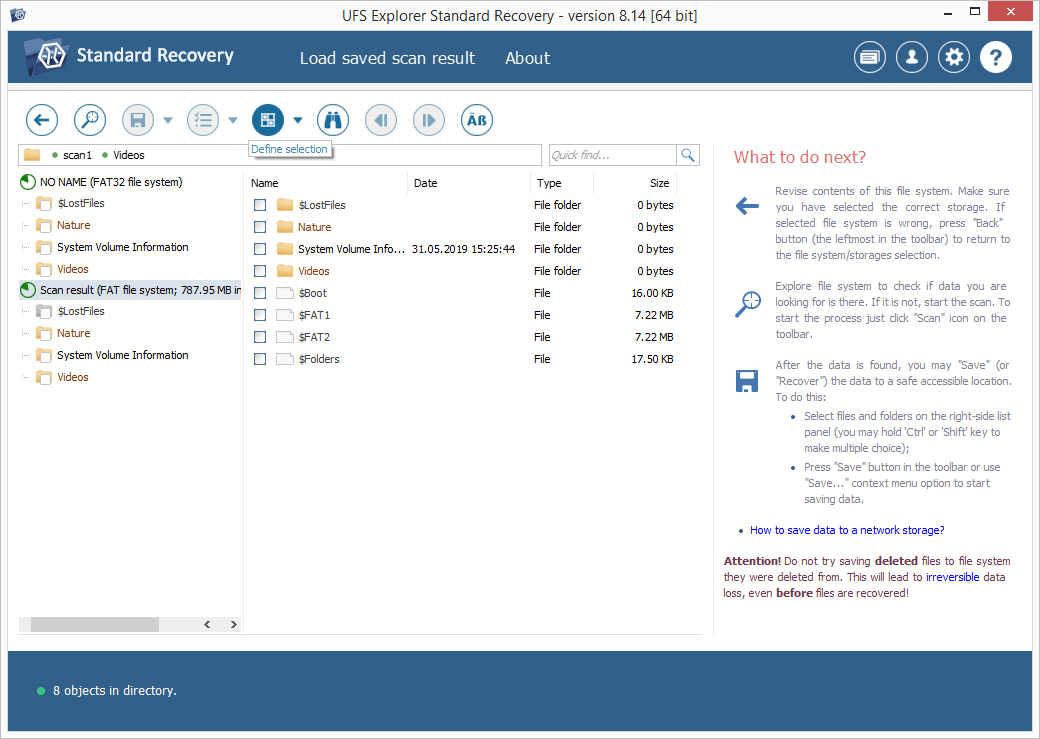1040x739 pixels.
Task: Click the floppy save icon in help panel
Action: [x=747, y=381]
